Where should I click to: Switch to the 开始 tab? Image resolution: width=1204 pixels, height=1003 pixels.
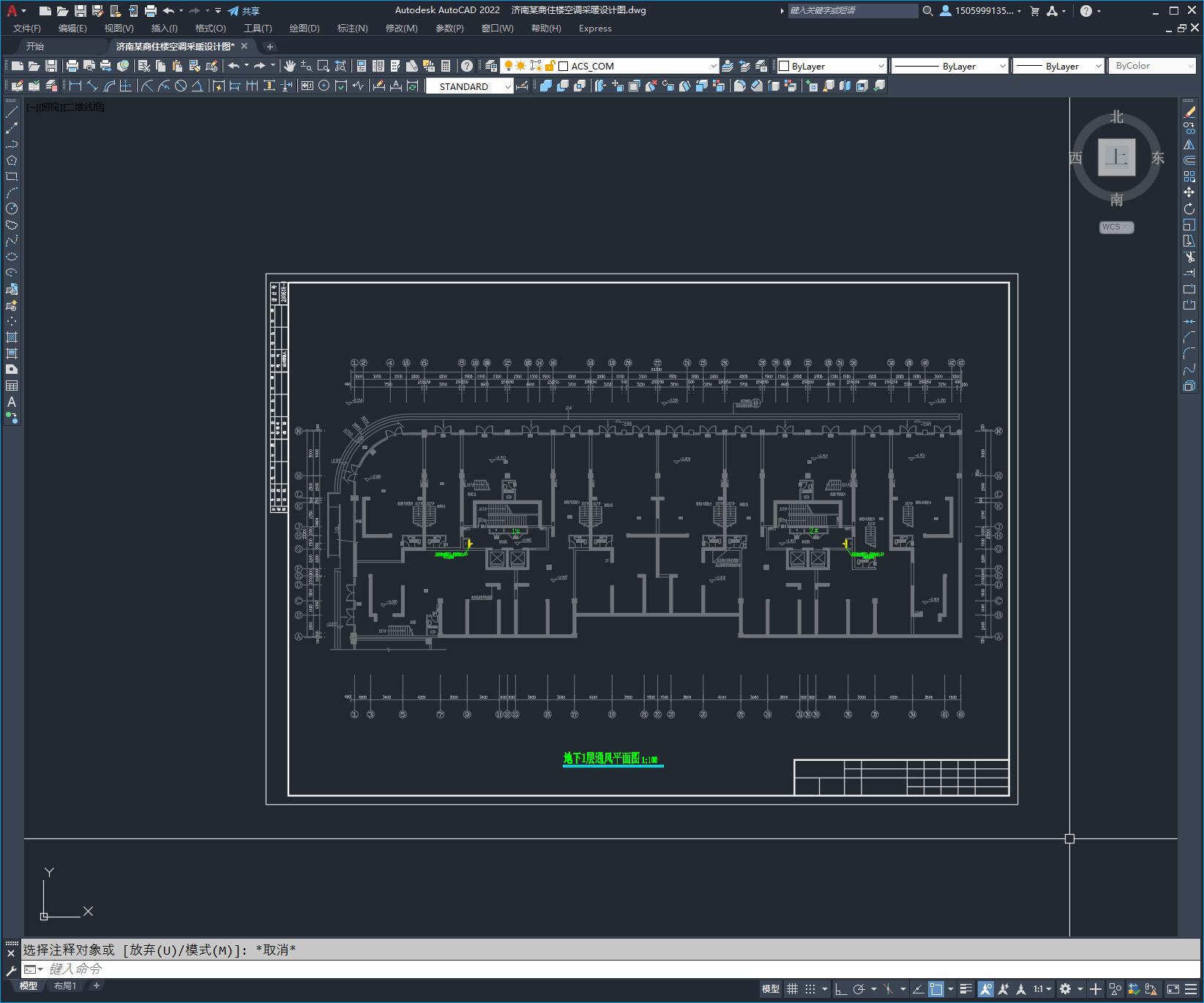(34, 46)
